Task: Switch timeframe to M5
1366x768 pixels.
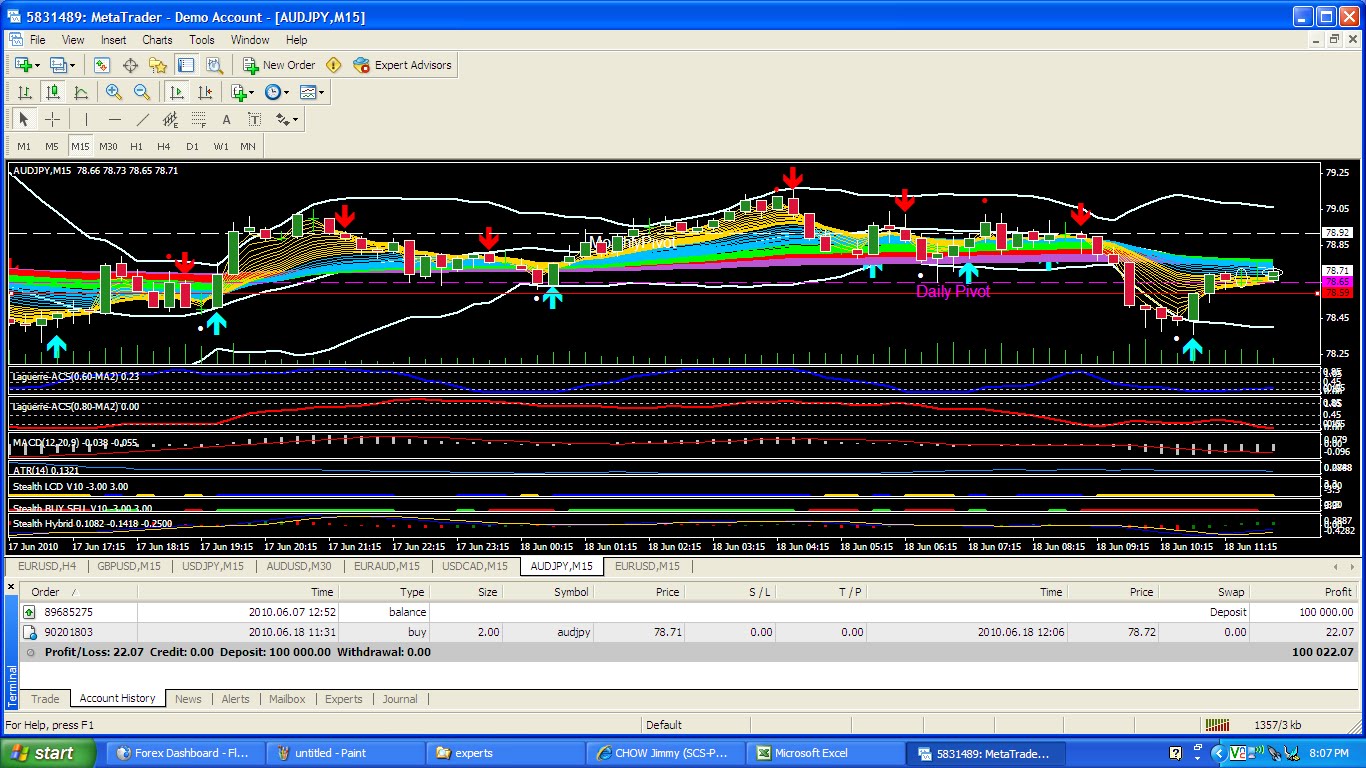Action: pyautogui.click(x=52, y=146)
